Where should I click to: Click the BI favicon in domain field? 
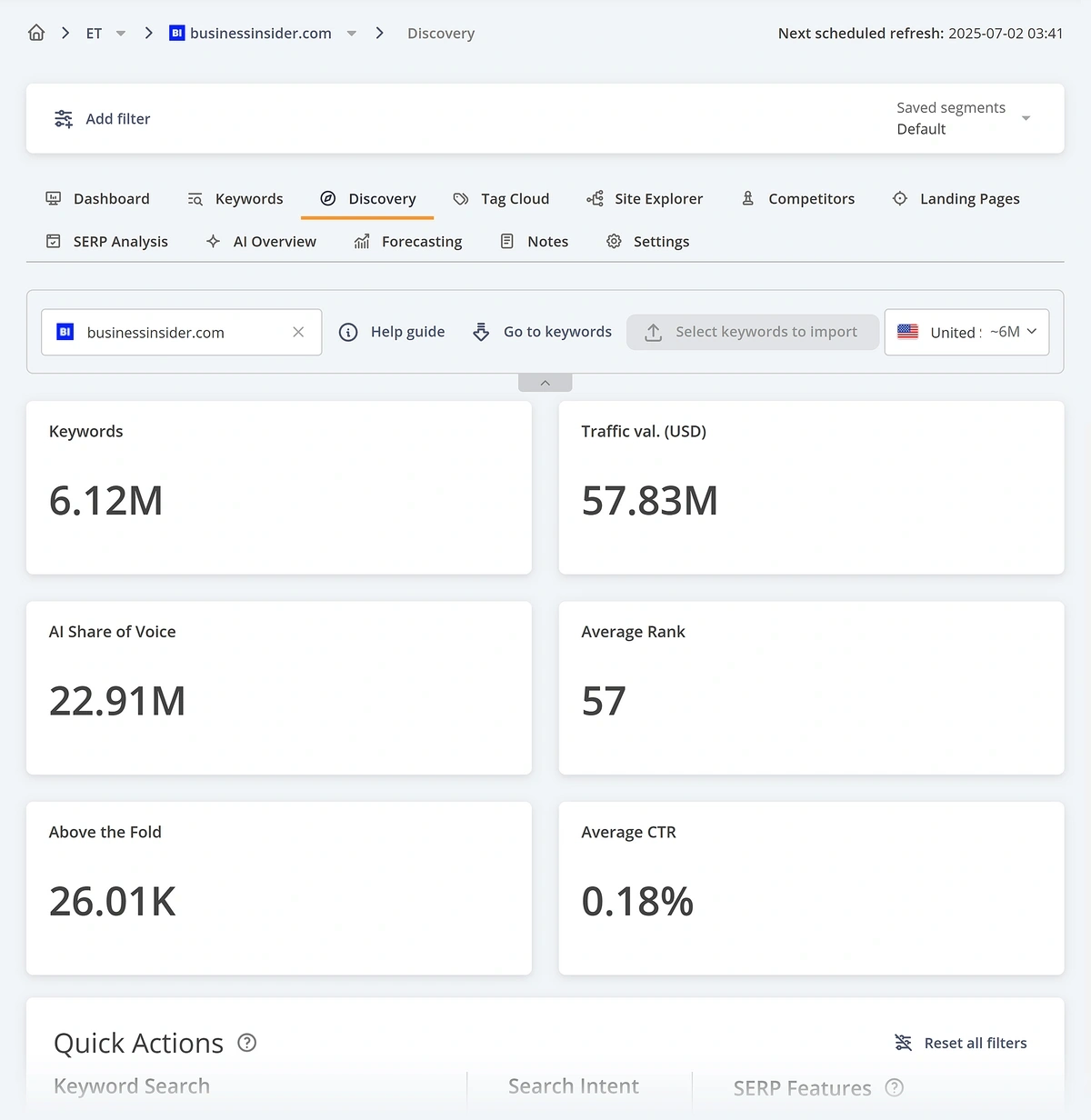[65, 332]
